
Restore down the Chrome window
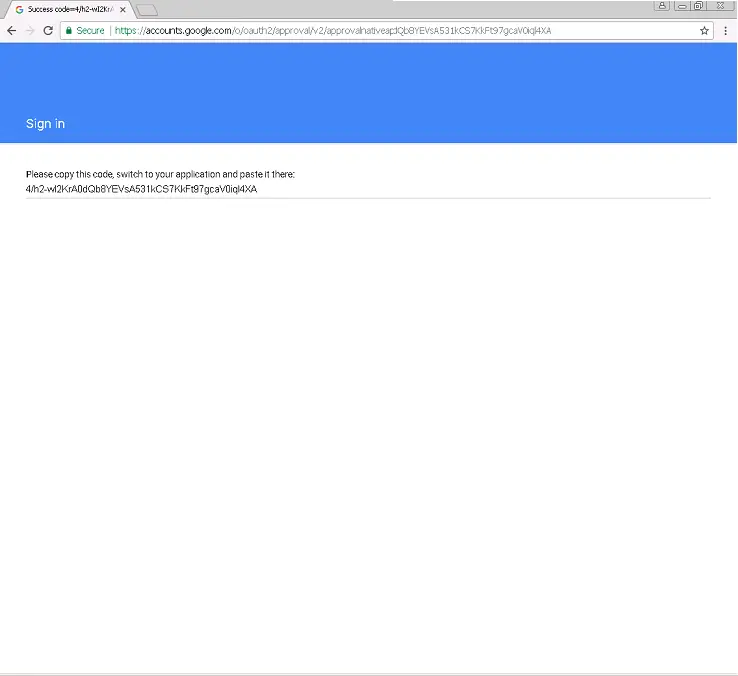698,5
